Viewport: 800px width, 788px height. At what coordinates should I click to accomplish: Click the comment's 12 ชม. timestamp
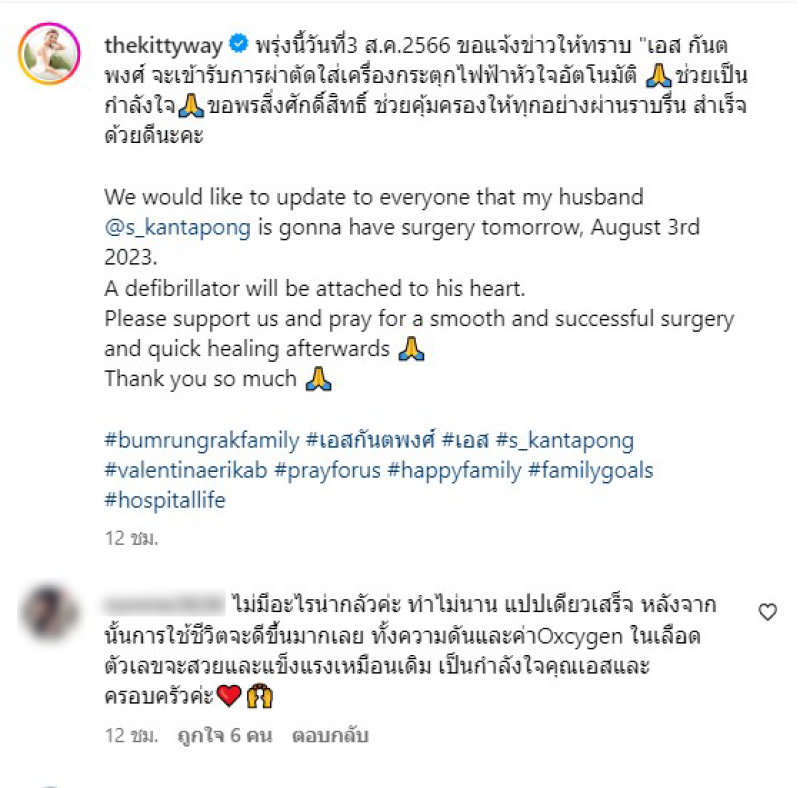[131, 735]
